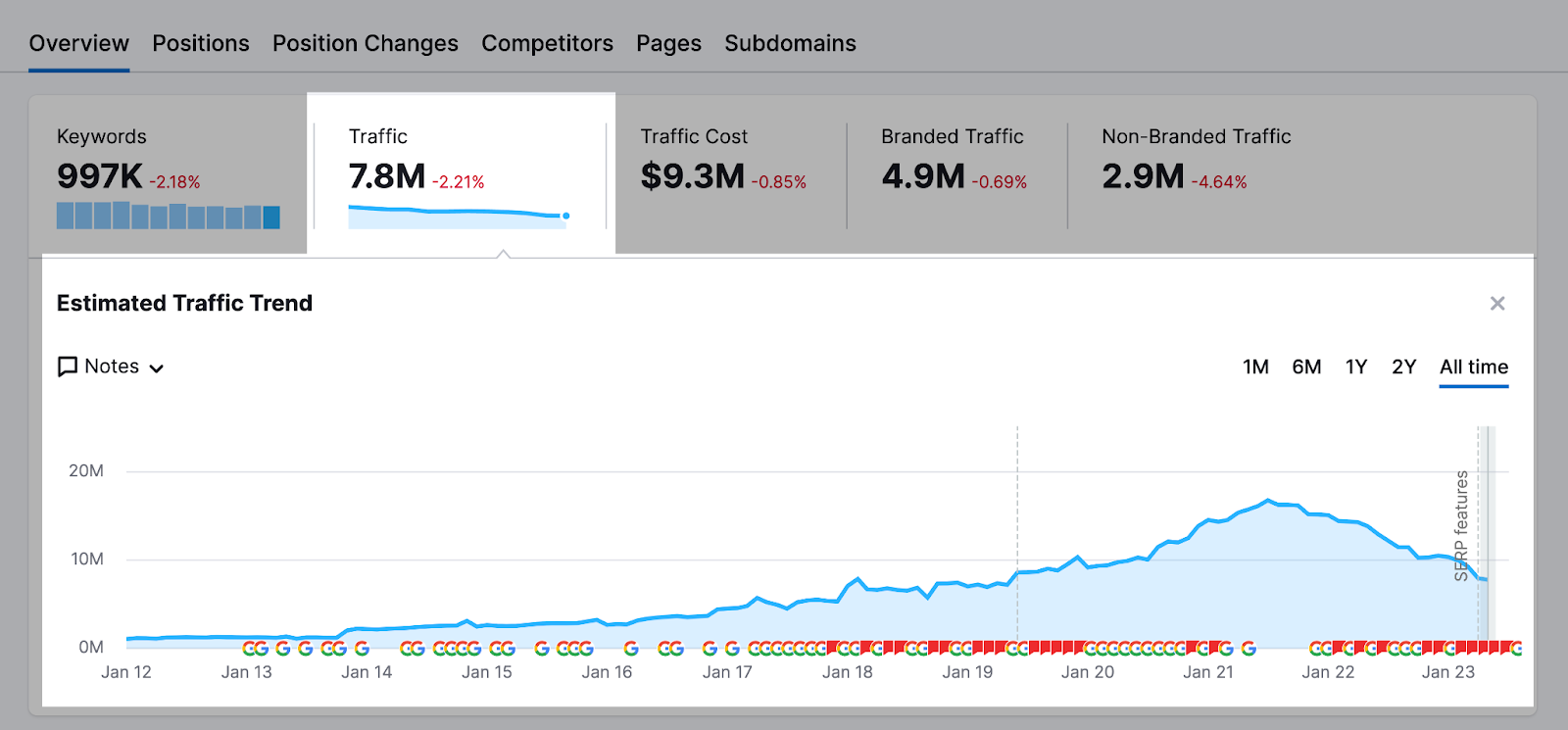Set chart range to All time

(x=1474, y=366)
